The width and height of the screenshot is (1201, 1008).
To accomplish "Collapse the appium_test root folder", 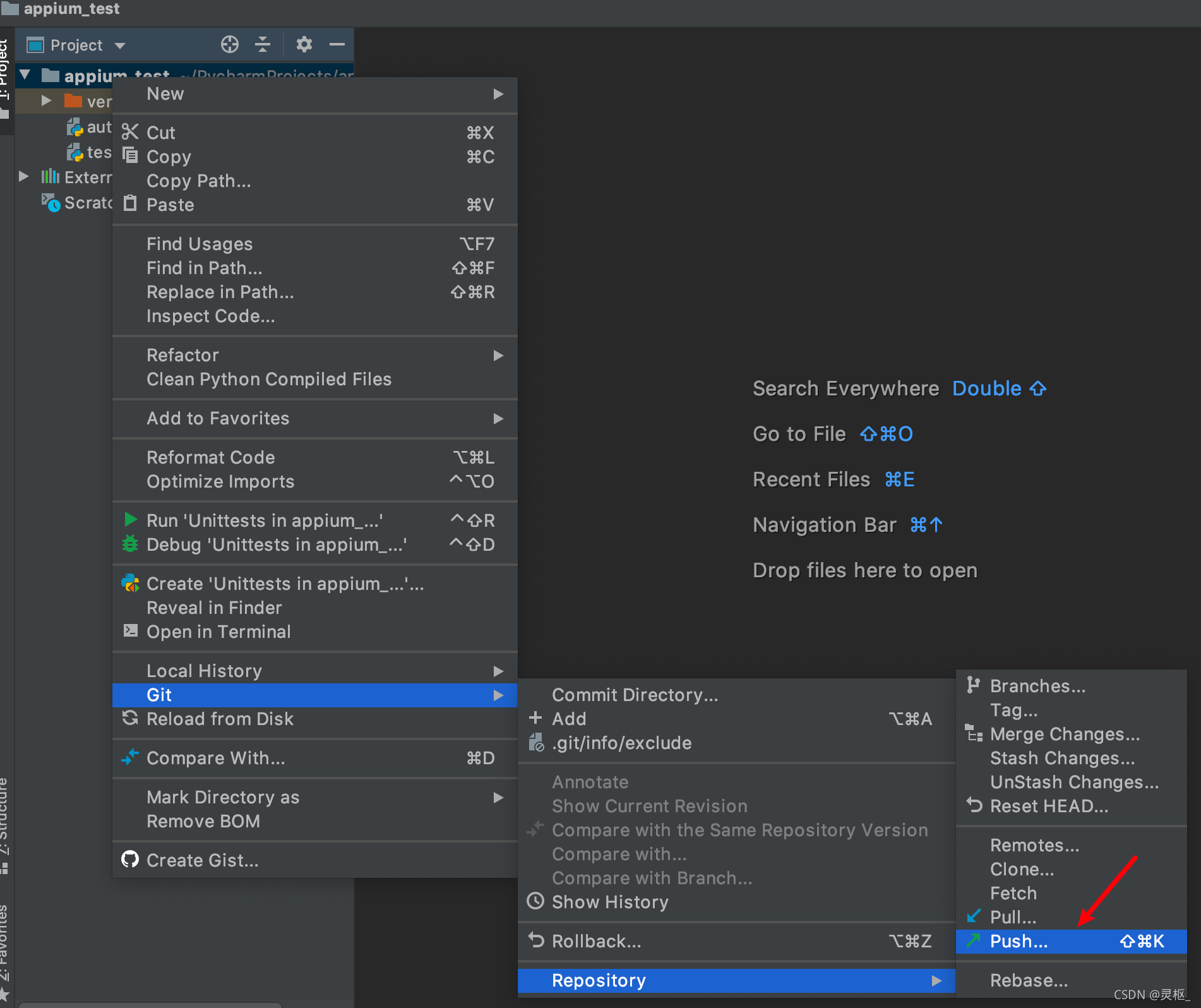I will 25,76.
